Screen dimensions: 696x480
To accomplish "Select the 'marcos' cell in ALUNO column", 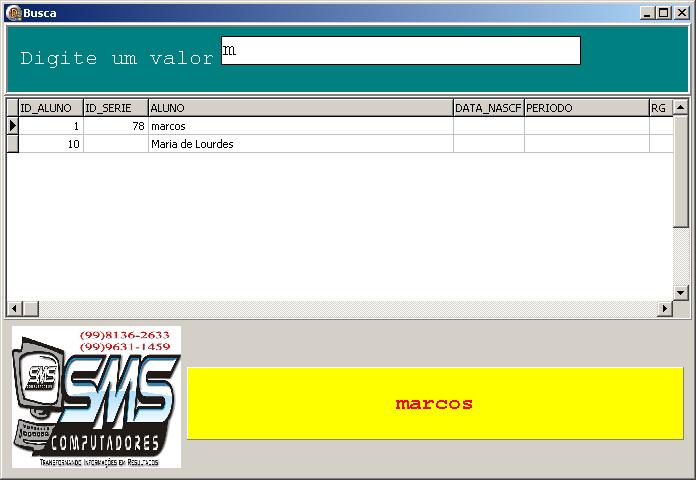I will click(x=300, y=126).
